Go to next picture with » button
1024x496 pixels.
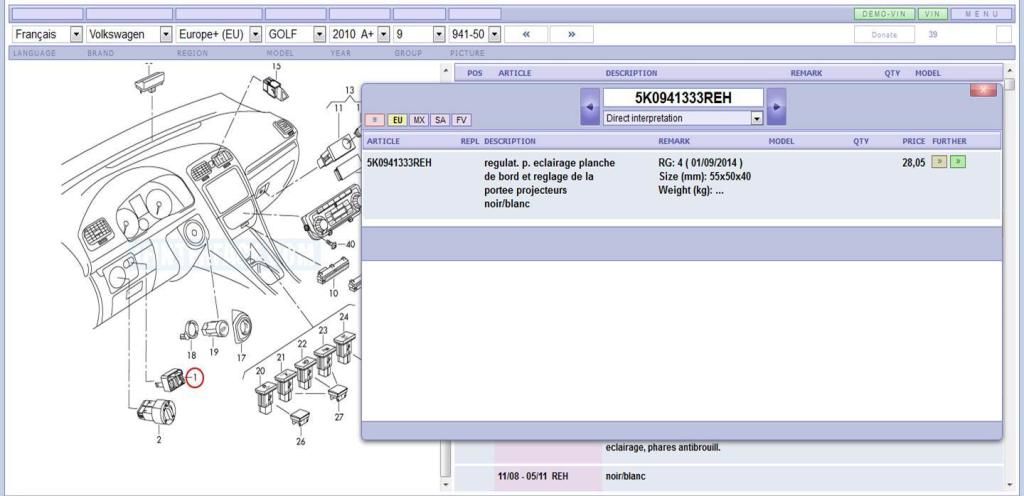(571, 34)
